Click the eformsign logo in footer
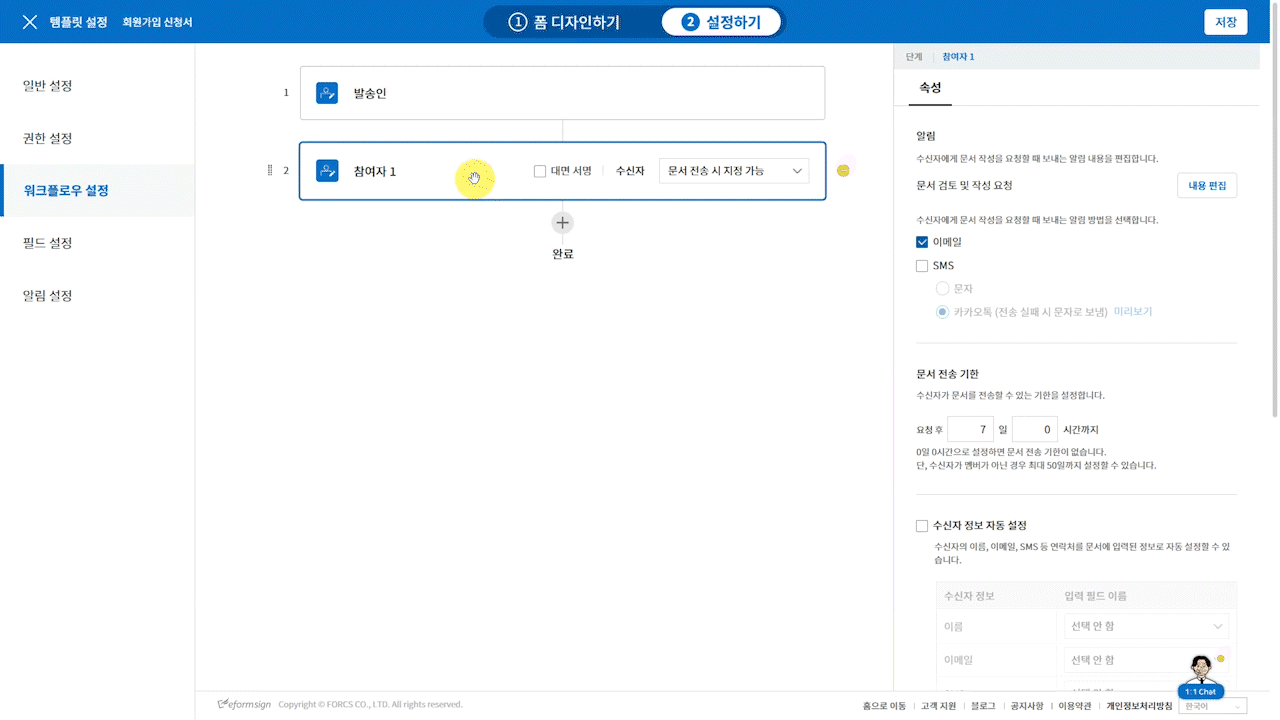 245,705
